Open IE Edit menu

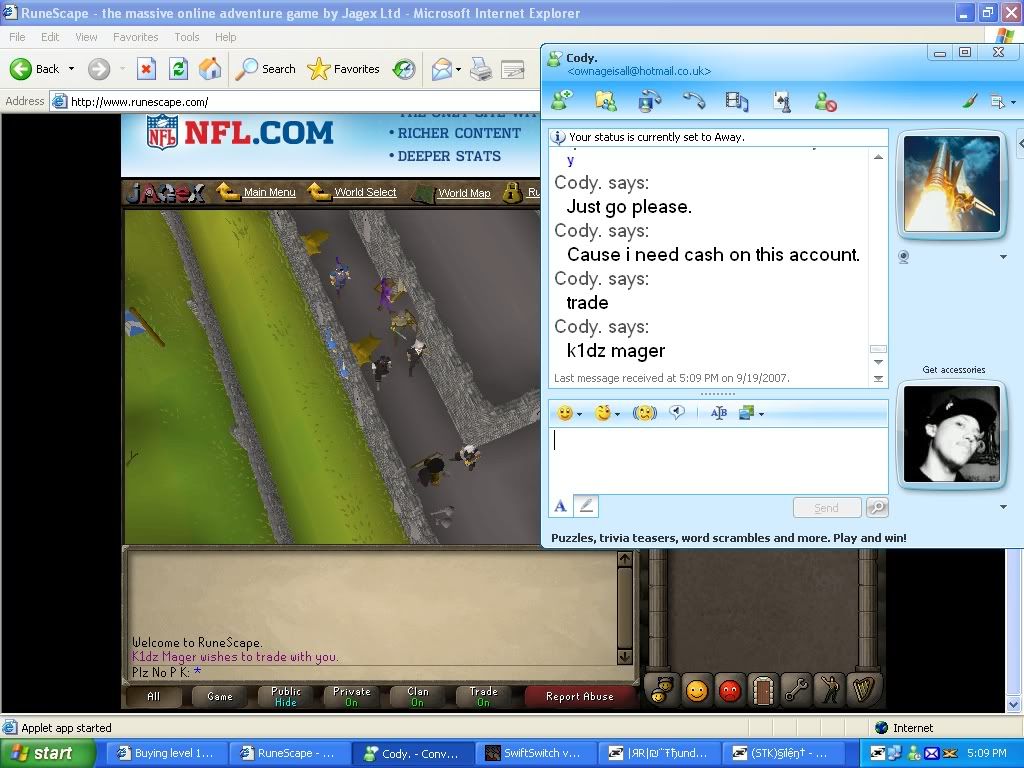coord(50,37)
